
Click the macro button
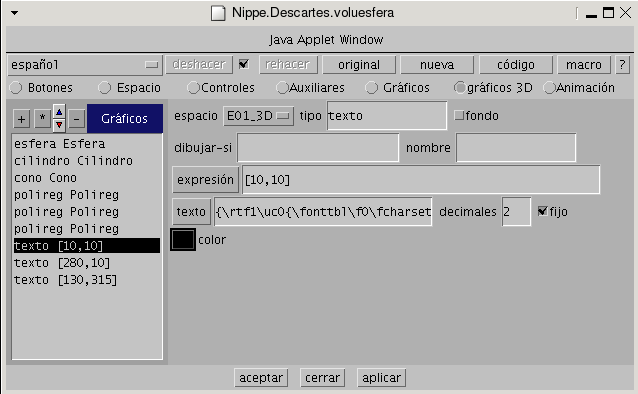584,65
